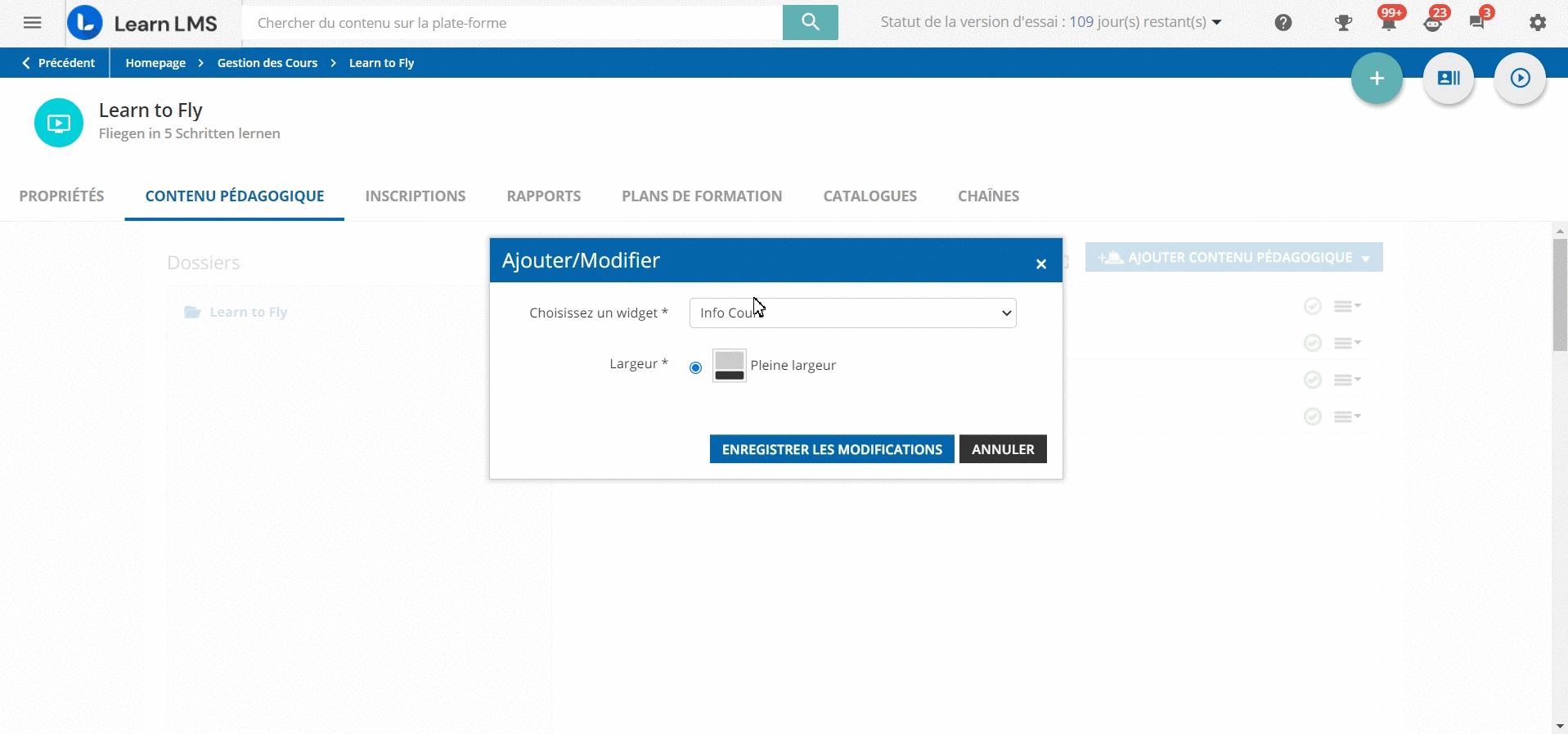
Task: Expand the trial status dropdown arrow
Action: pyautogui.click(x=1216, y=23)
